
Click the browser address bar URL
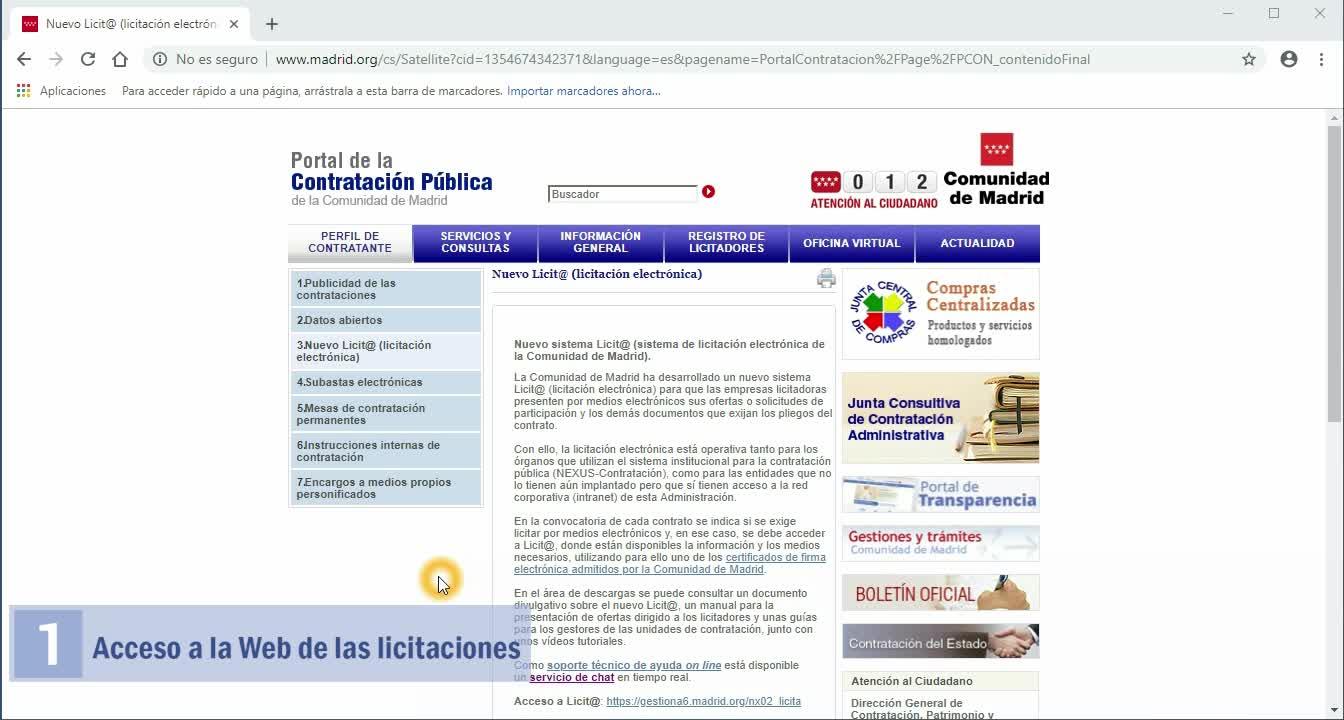(x=682, y=59)
